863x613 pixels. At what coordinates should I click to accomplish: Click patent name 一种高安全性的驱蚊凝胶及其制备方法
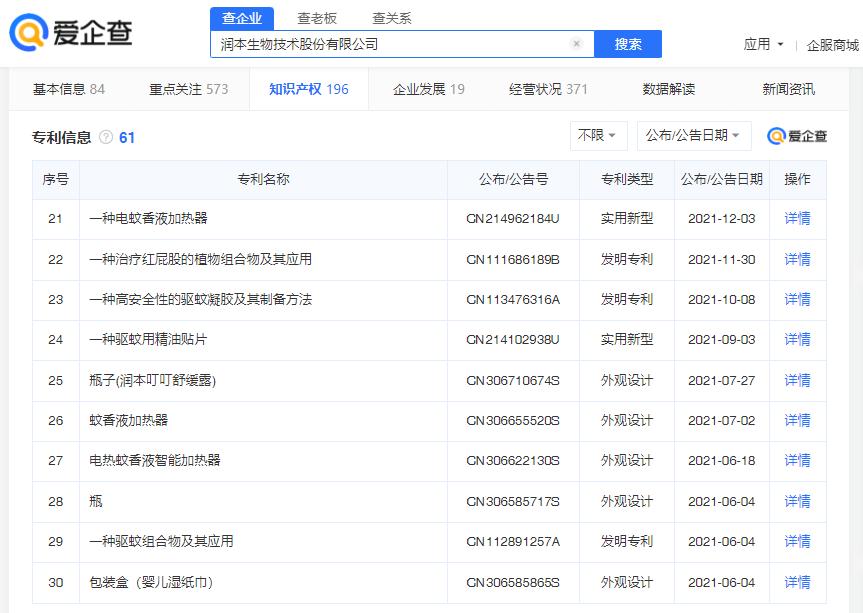coord(200,299)
